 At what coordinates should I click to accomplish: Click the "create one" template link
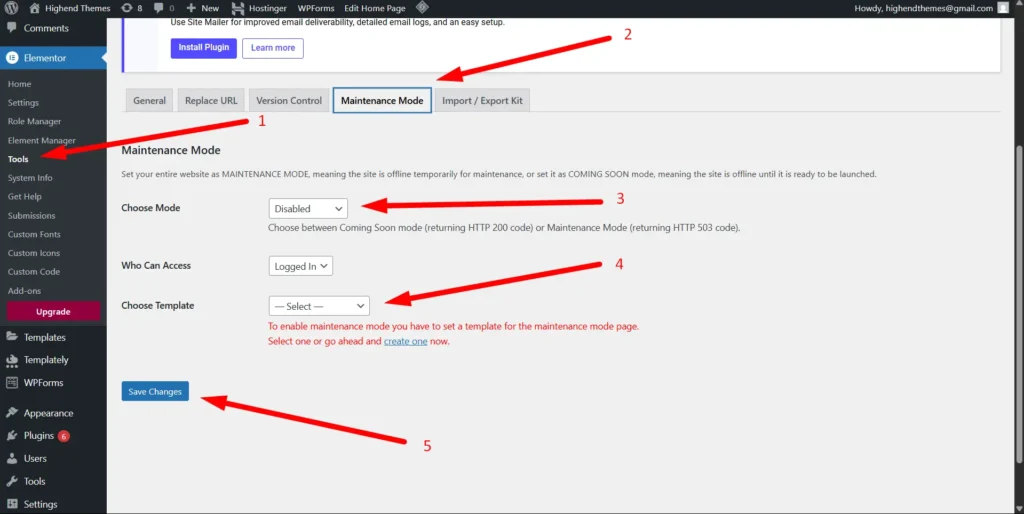405,342
